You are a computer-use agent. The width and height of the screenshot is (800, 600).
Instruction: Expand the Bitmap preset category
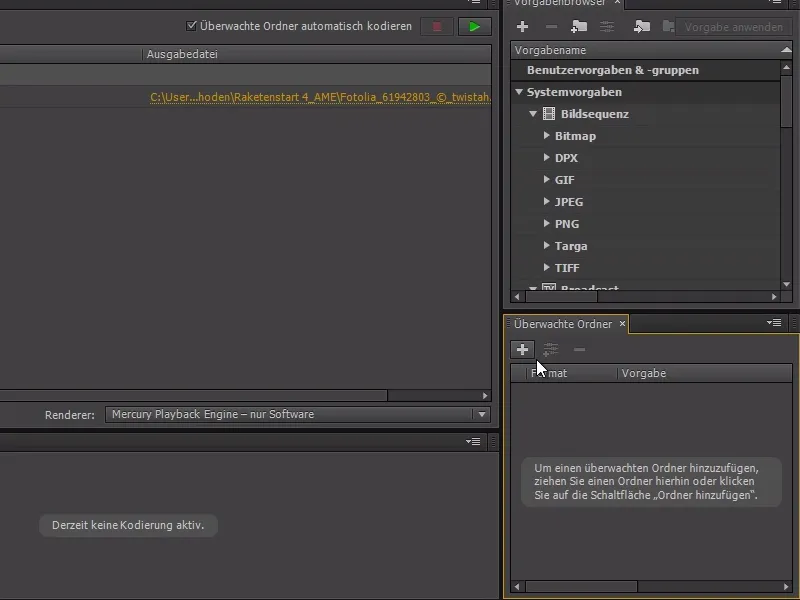click(546, 135)
